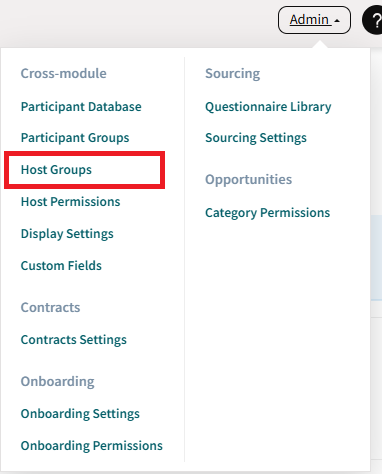Select Custom Fields
This screenshot has height=474, width=382.
tap(61, 266)
